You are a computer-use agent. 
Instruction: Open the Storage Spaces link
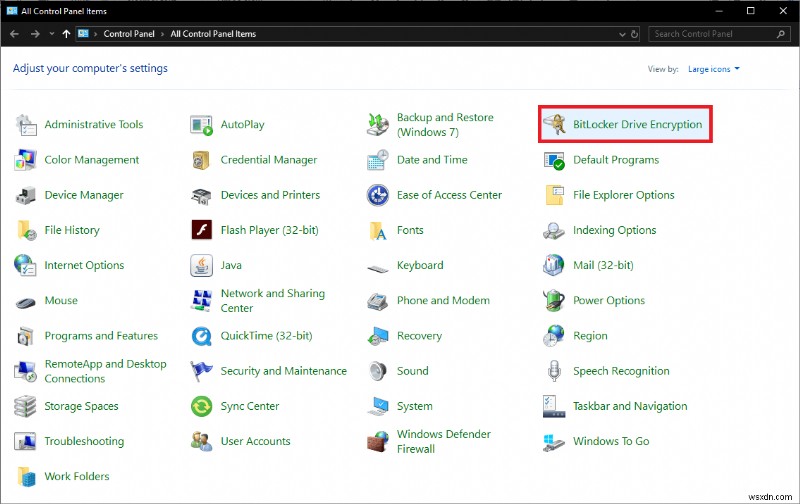coord(81,406)
